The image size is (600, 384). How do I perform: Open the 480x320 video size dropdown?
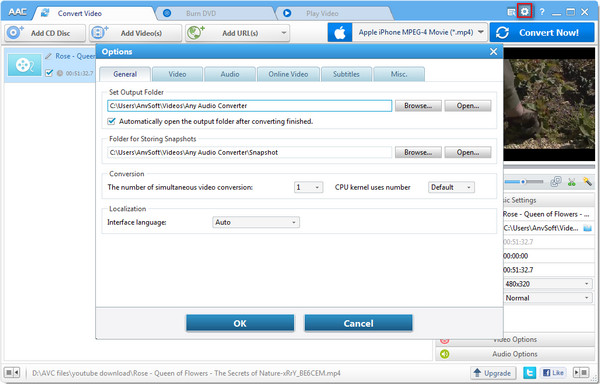pyautogui.click(x=548, y=284)
